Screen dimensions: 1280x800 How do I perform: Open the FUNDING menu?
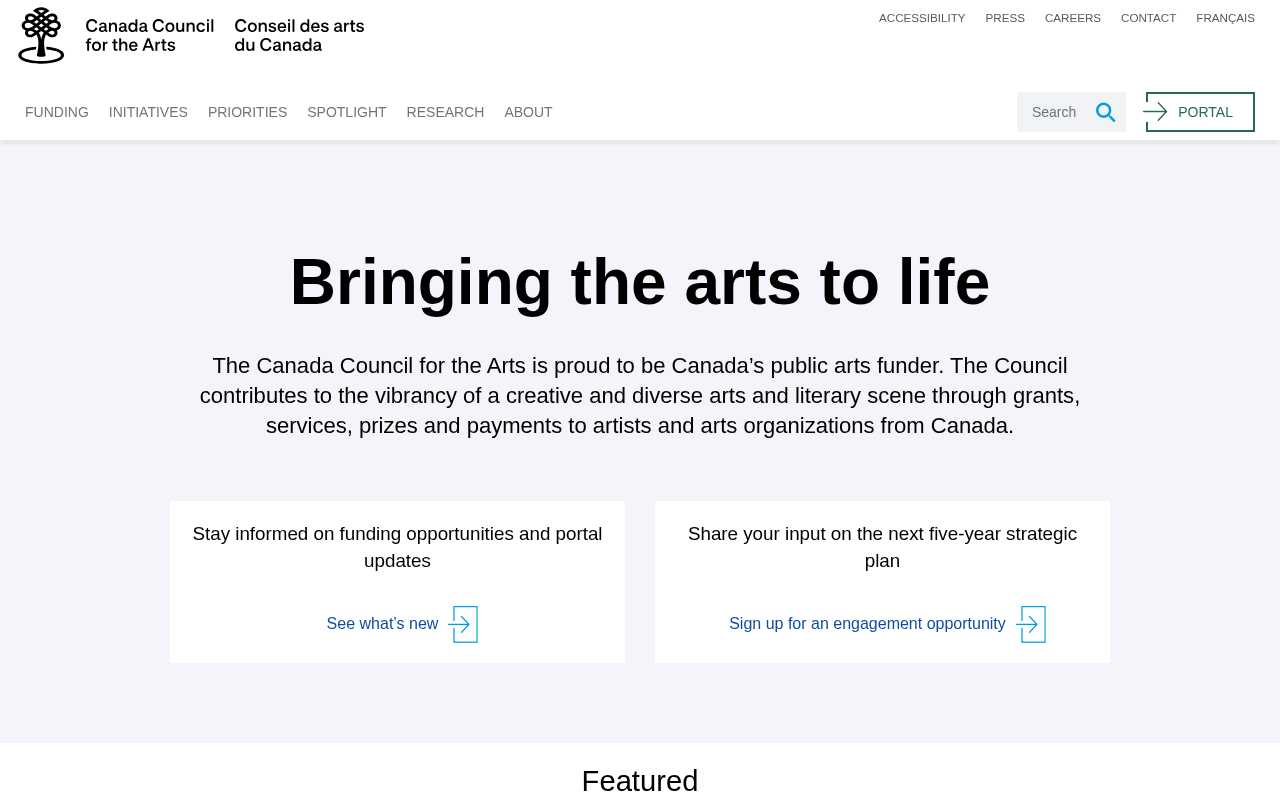pyautogui.click(x=56, y=112)
